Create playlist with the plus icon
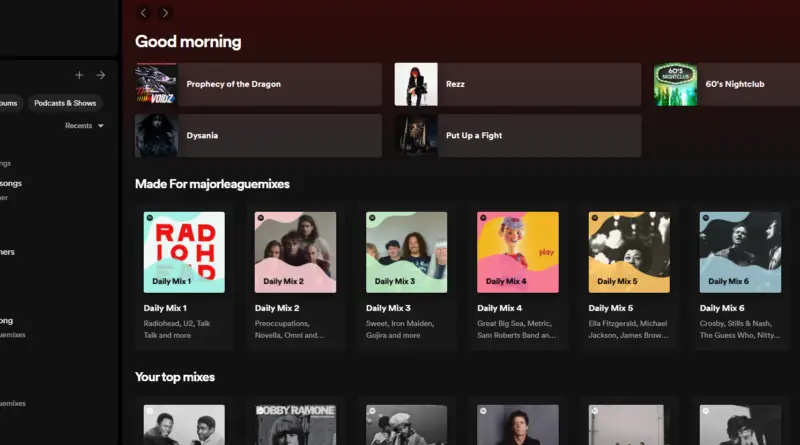The image size is (800, 445). coord(79,75)
